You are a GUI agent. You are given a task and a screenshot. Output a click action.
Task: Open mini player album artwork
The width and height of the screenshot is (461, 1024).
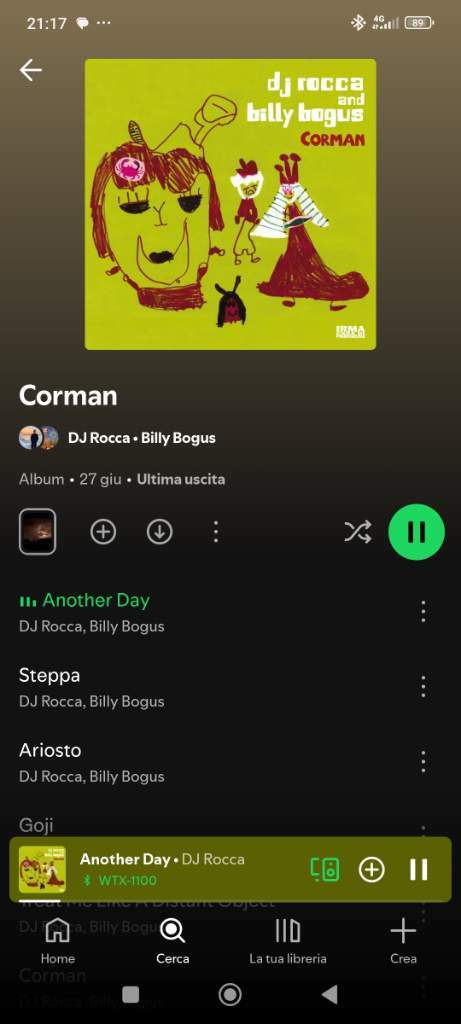pyautogui.click(x=42, y=869)
